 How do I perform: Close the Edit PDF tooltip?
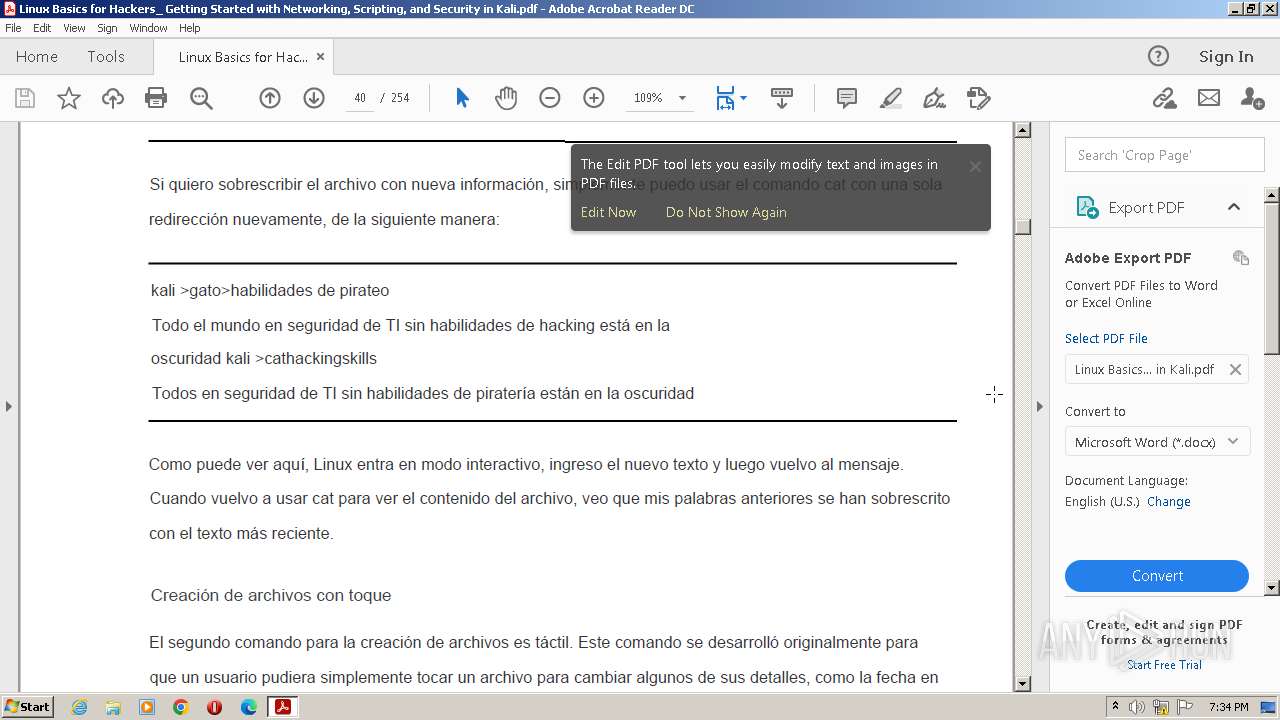975,166
